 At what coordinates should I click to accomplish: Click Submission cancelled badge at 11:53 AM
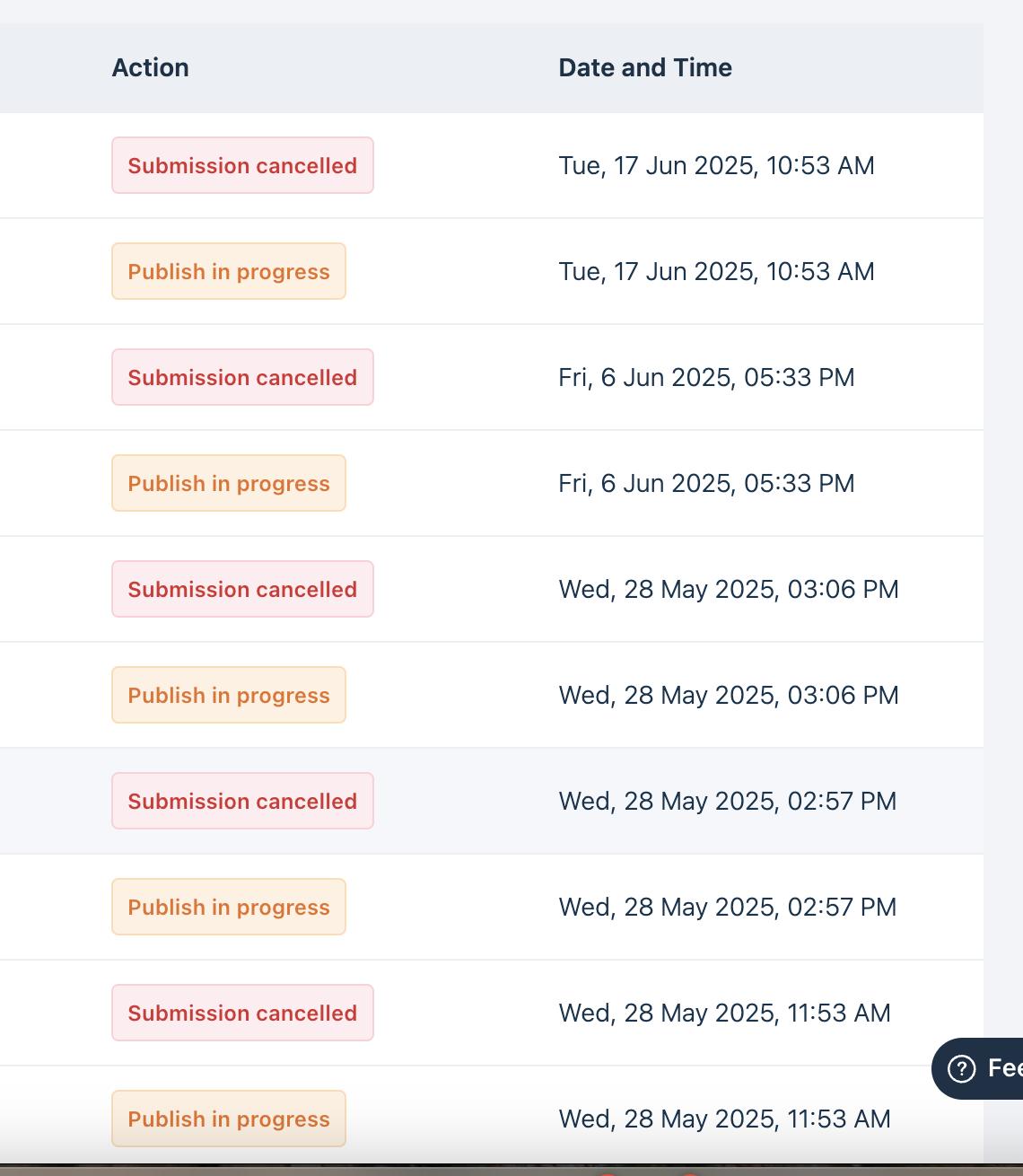click(x=242, y=1014)
